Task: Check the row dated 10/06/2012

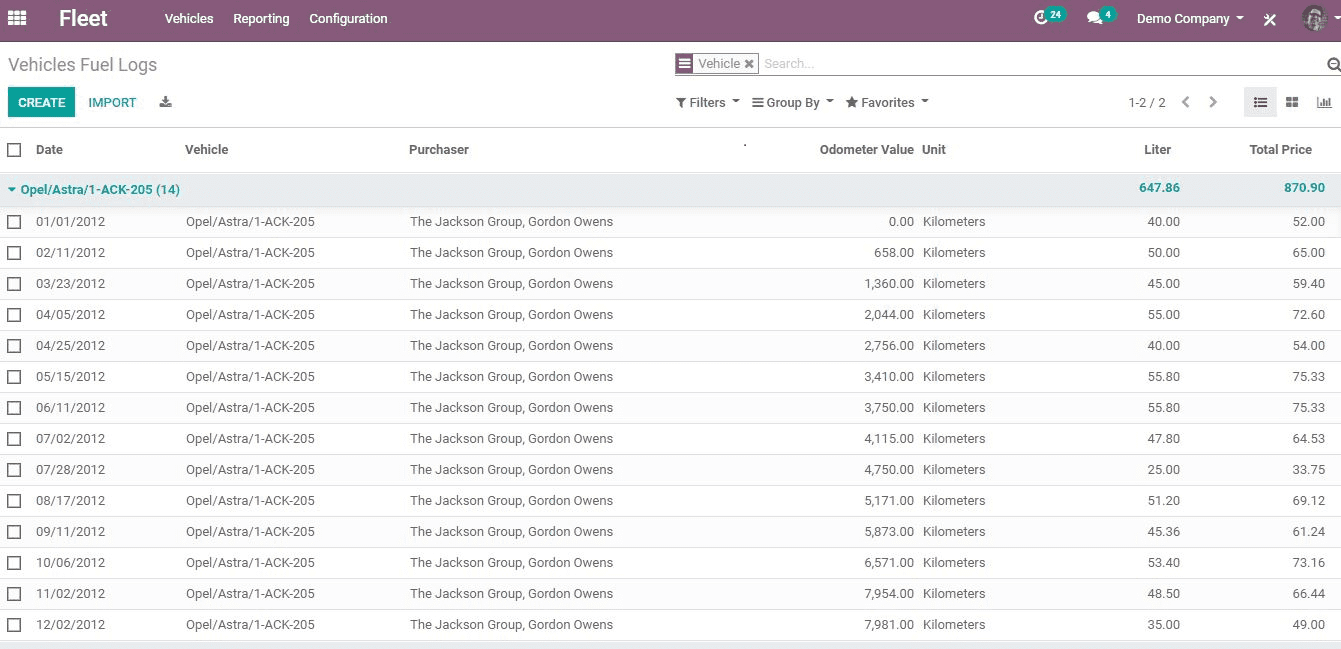Action: [x=14, y=563]
